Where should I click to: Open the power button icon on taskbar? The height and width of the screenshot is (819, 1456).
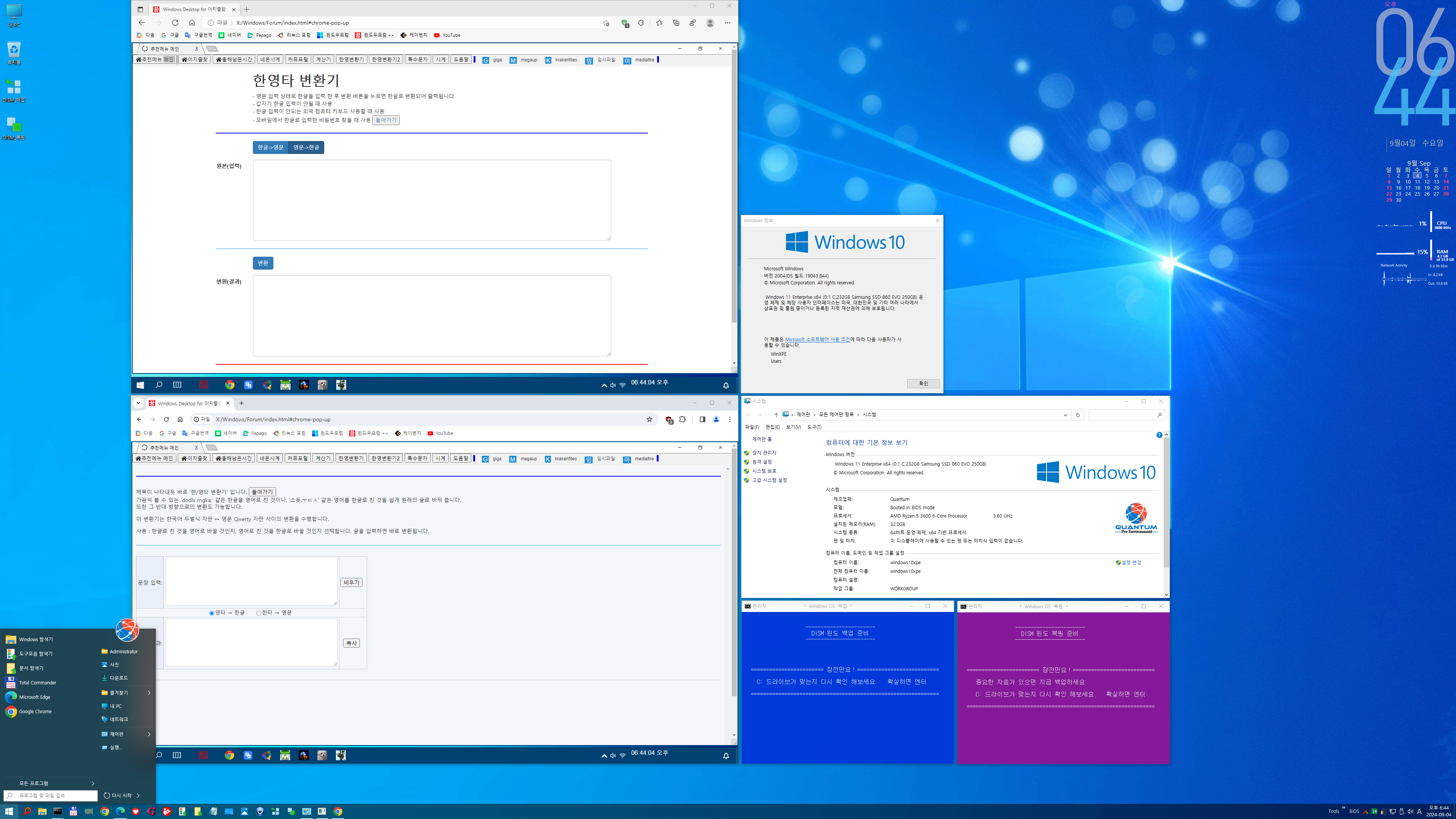point(260,811)
